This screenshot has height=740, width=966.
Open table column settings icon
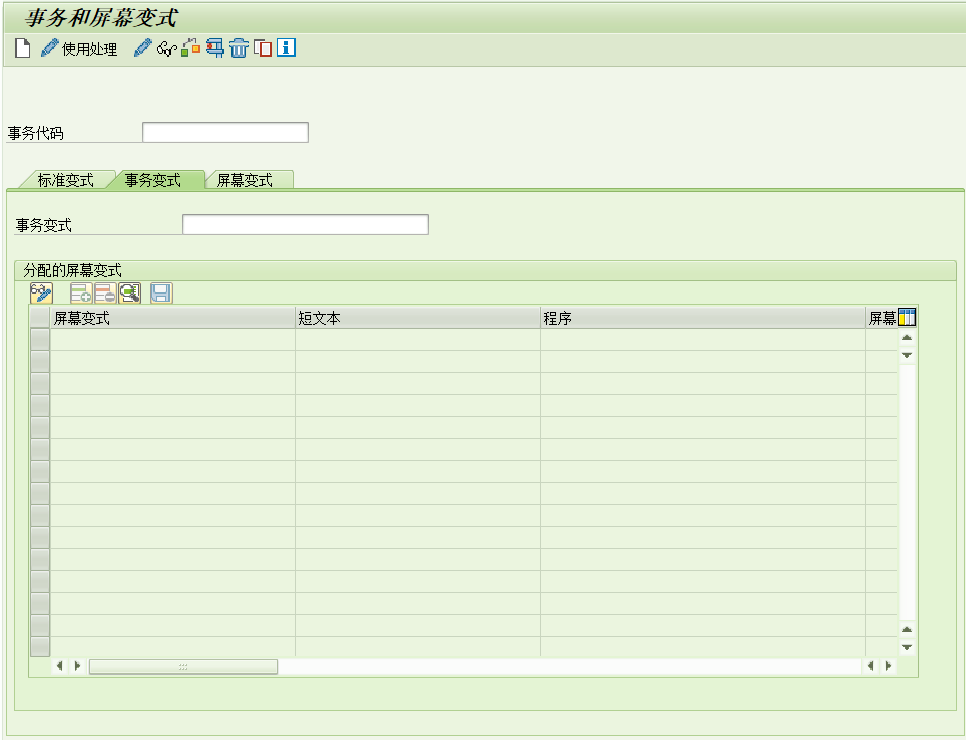click(907, 317)
